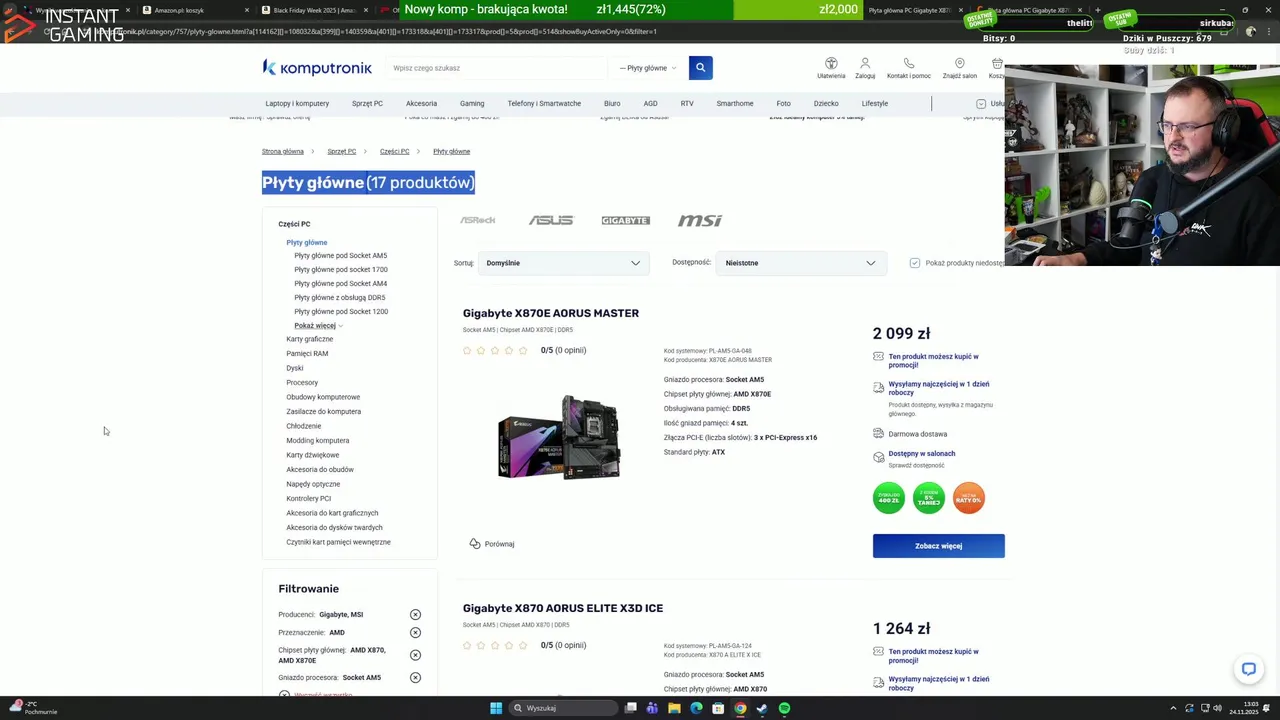Filter by the Gigabyte brand logo
This screenshot has height=720, width=1280.
pyautogui.click(x=625, y=220)
